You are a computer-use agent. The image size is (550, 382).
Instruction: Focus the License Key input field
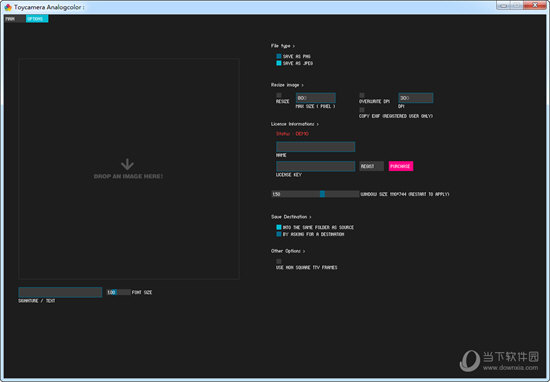coord(316,166)
